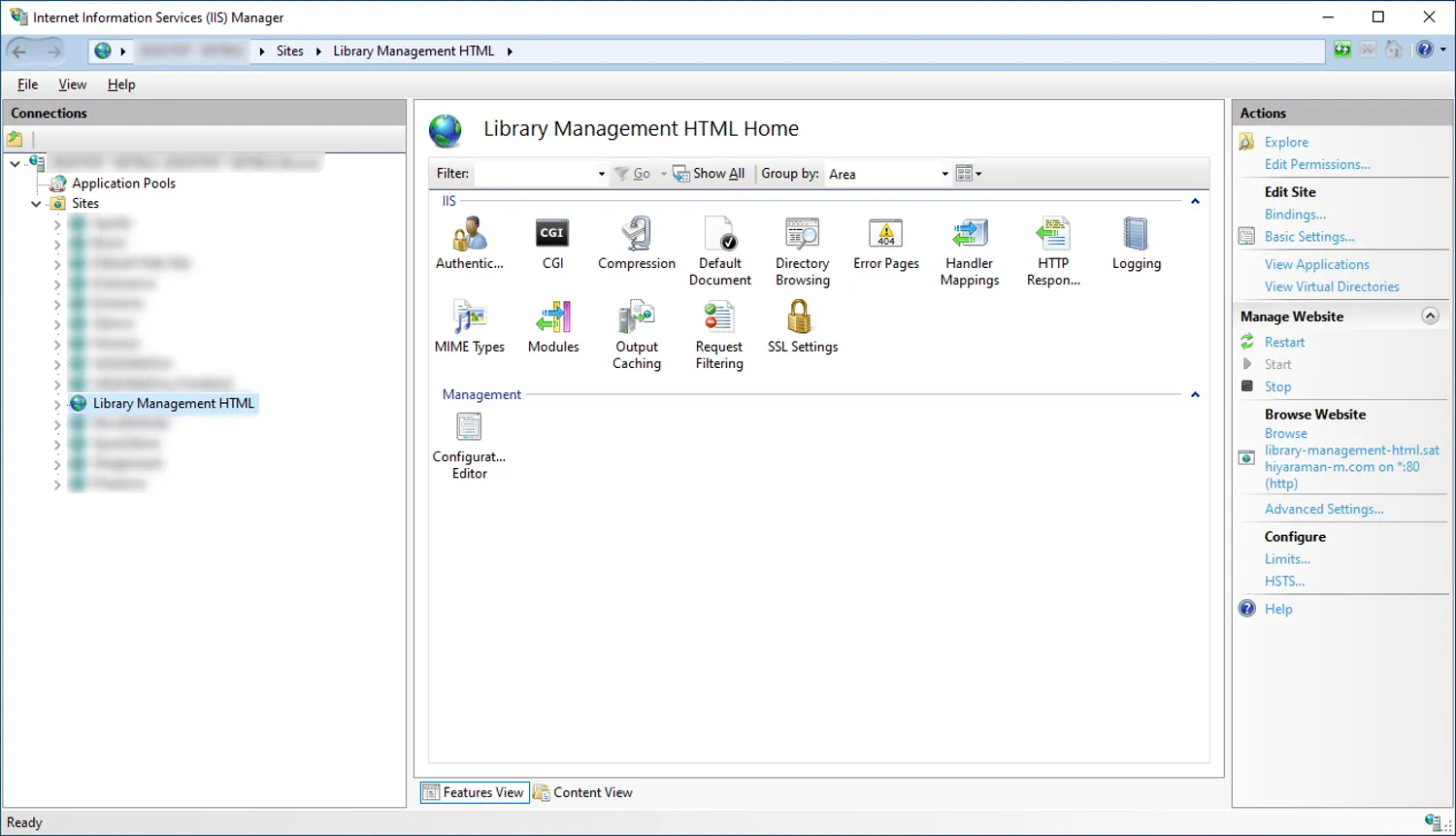Open the Compression feature
Screen dimensions: 1456x836
pos(637,243)
